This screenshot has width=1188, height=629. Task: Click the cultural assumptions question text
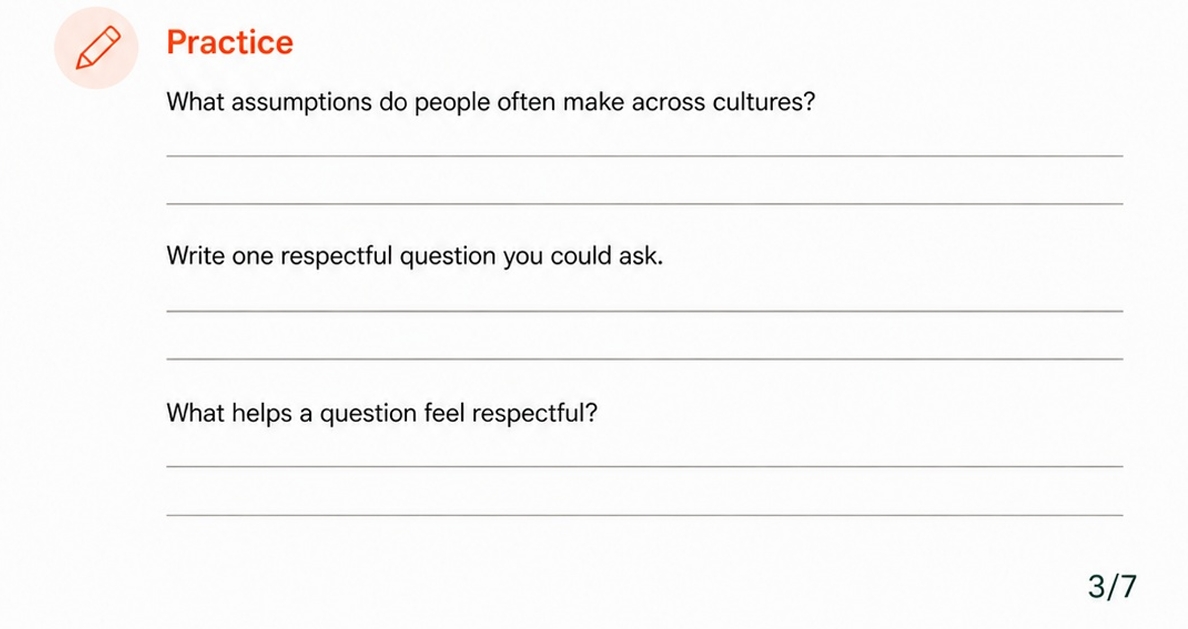[x=490, y=102]
